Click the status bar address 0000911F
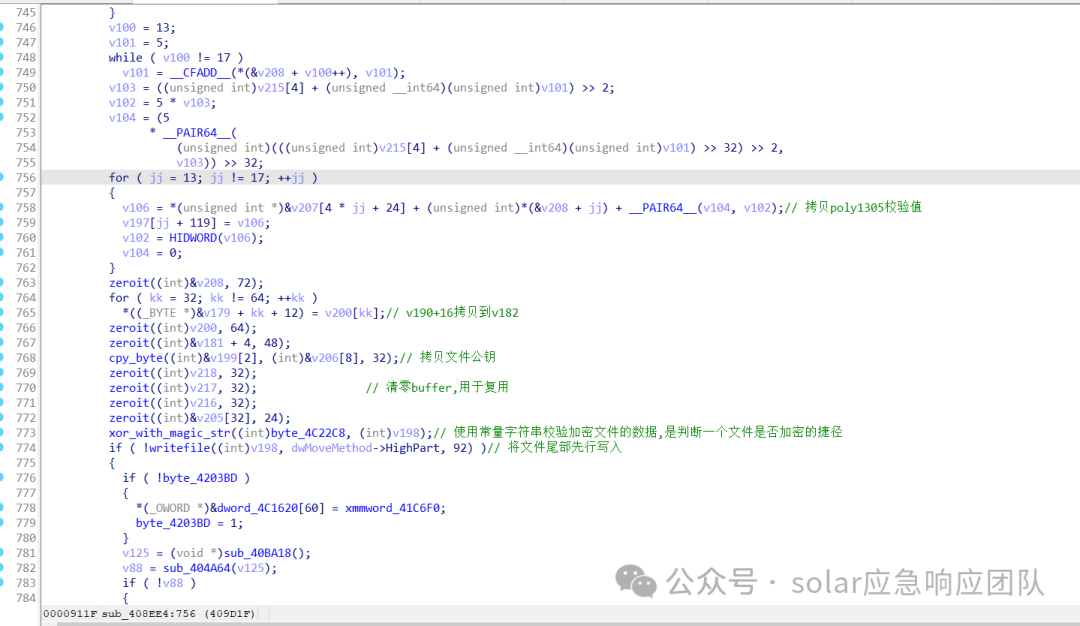This screenshot has height=626, width=1080. [70, 614]
